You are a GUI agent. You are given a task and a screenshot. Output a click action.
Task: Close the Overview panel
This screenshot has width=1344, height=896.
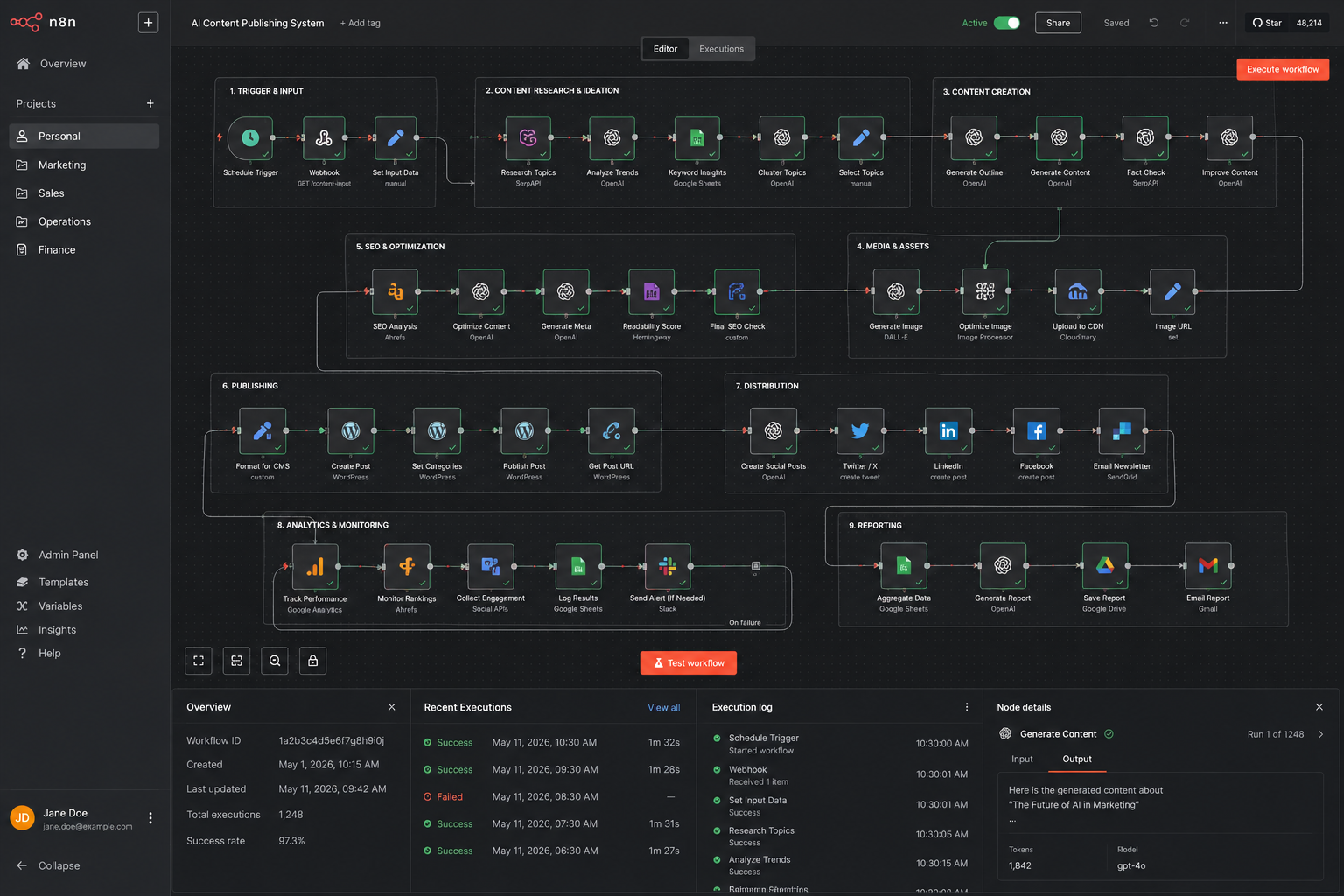pos(391,707)
